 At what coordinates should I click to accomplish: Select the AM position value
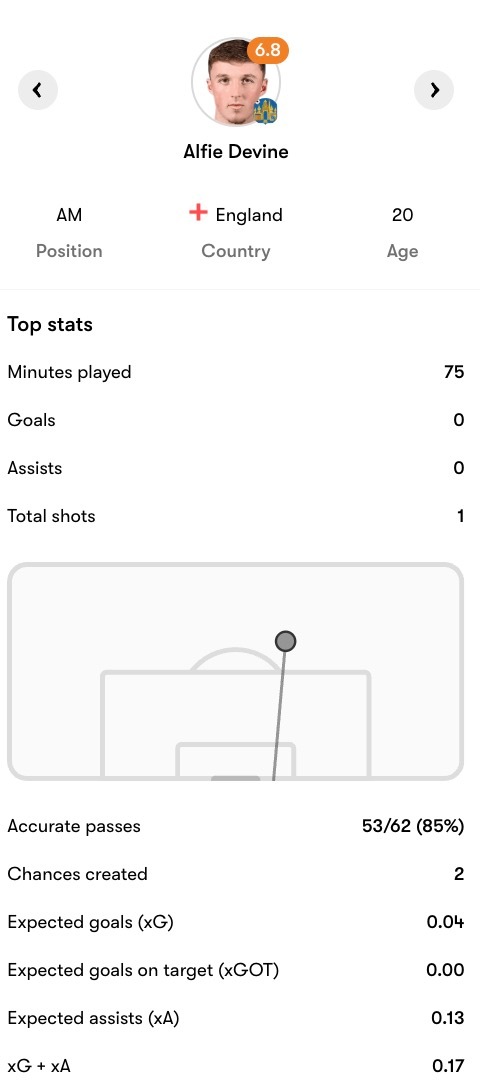(69, 215)
